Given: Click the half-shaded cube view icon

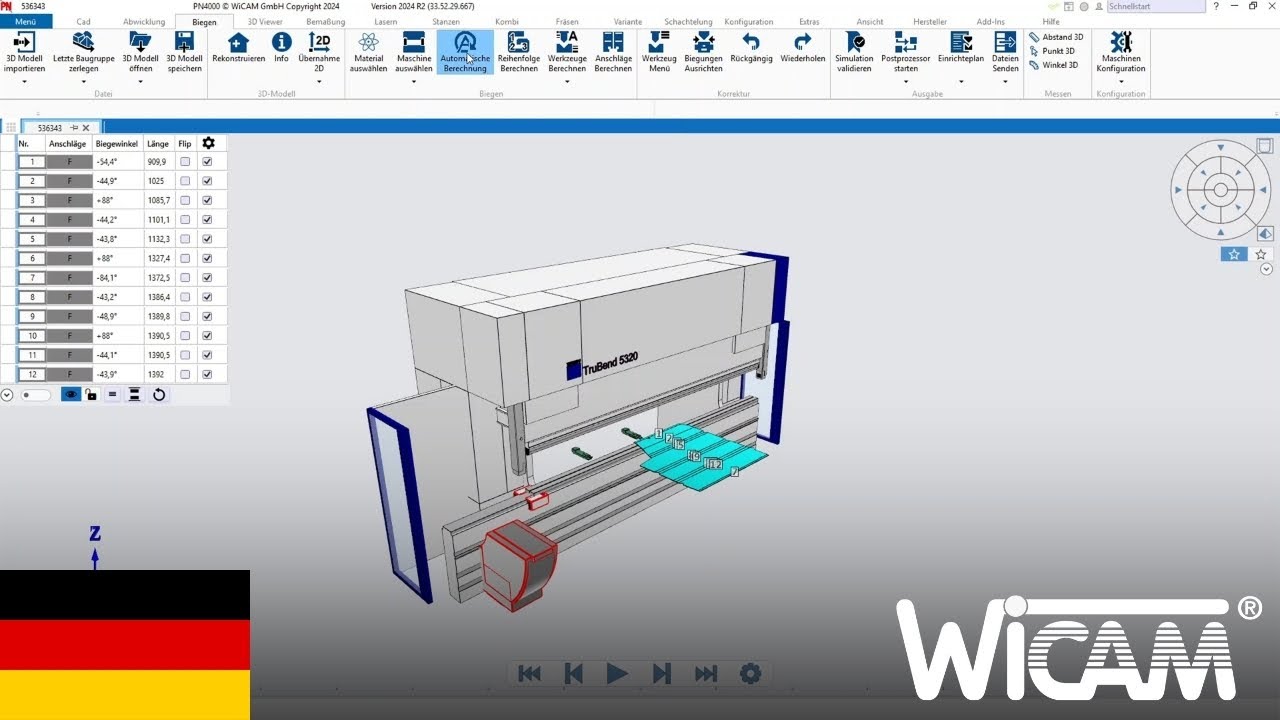Looking at the screenshot, I should click(x=1265, y=234).
